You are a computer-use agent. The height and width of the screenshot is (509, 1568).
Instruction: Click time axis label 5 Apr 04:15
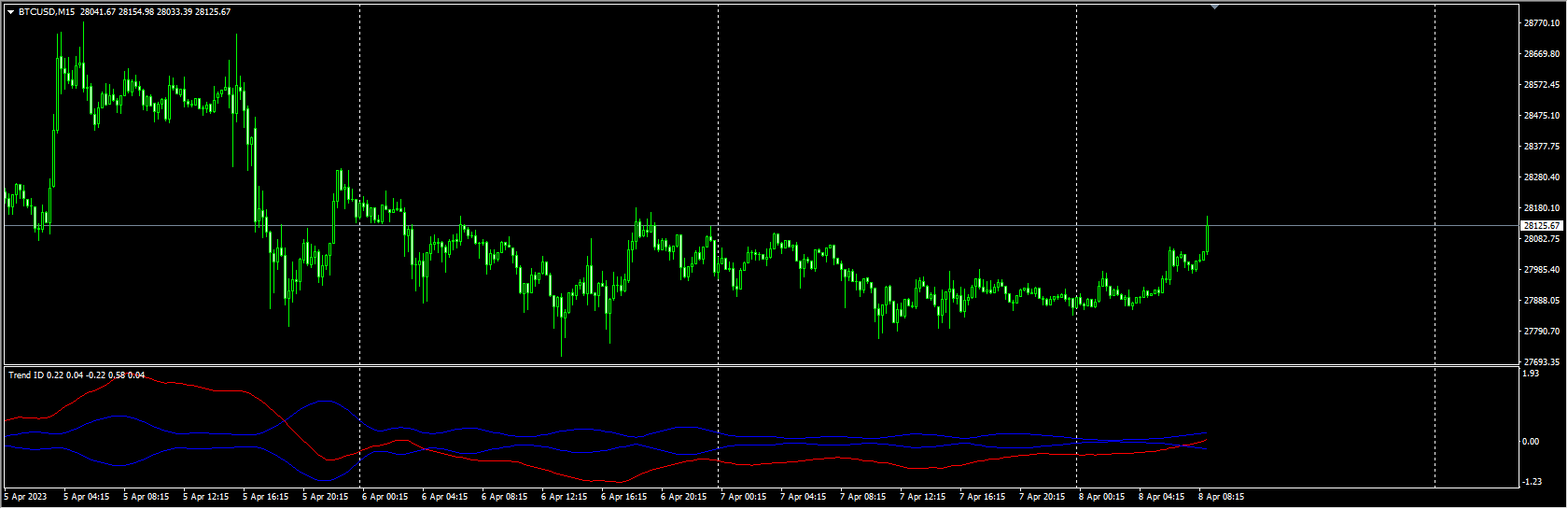(x=87, y=497)
